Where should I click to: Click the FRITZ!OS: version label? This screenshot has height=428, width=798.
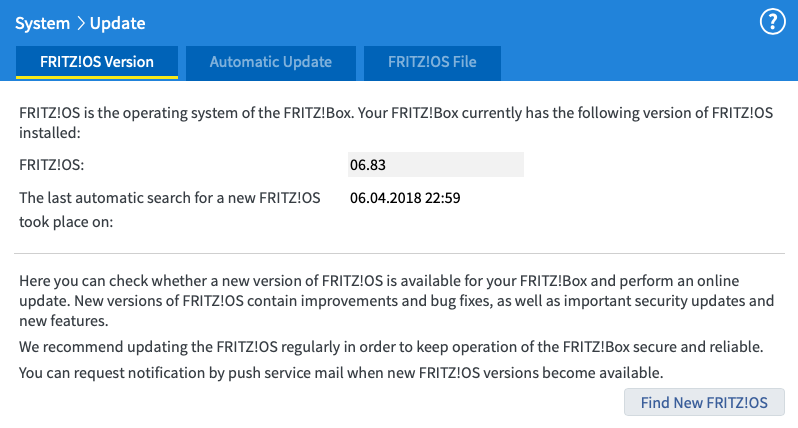point(51,165)
